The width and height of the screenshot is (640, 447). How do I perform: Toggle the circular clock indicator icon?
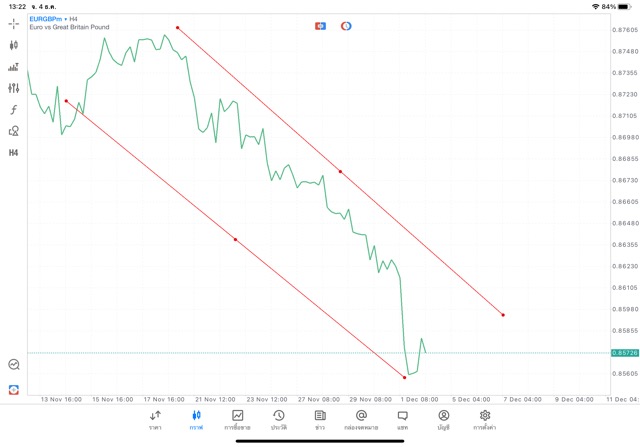(x=346, y=26)
